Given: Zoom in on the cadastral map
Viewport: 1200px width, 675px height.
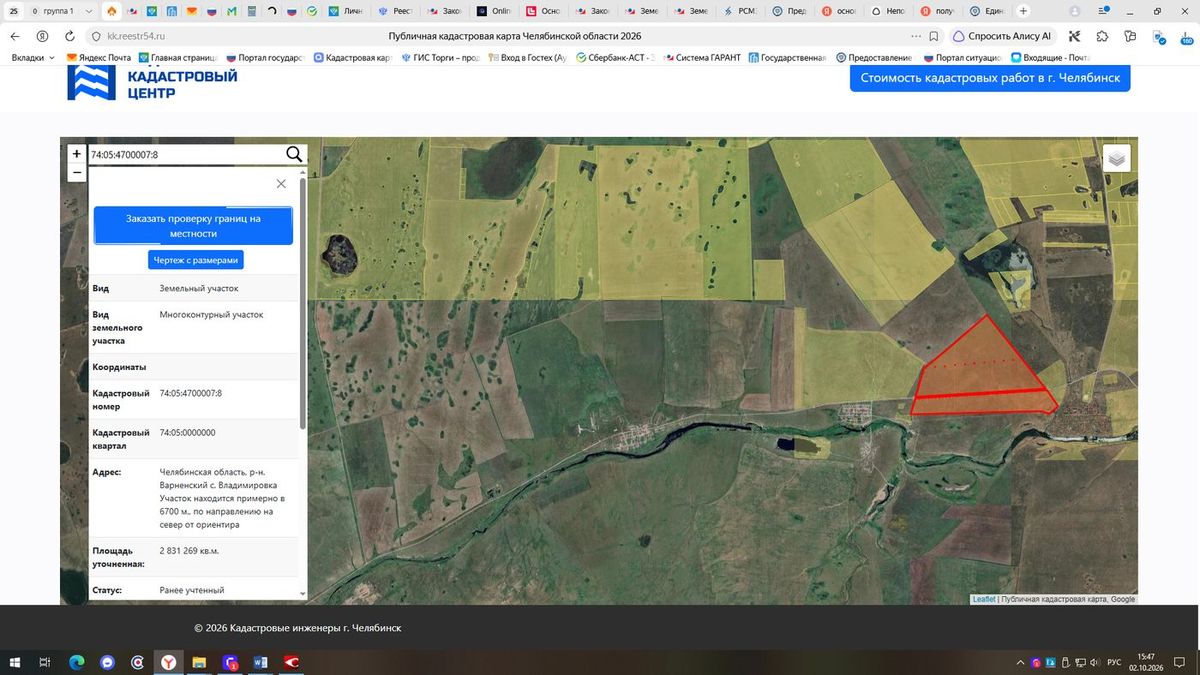Looking at the screenshot, I should (x=76, y=154).
